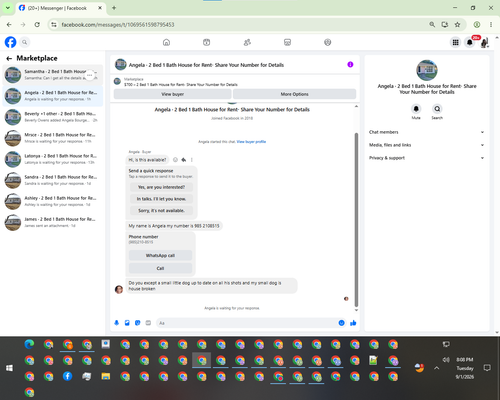Open the notifications bell icon
Screen dimensions: 500x400
pyautogui.click(x=470, y=42)
